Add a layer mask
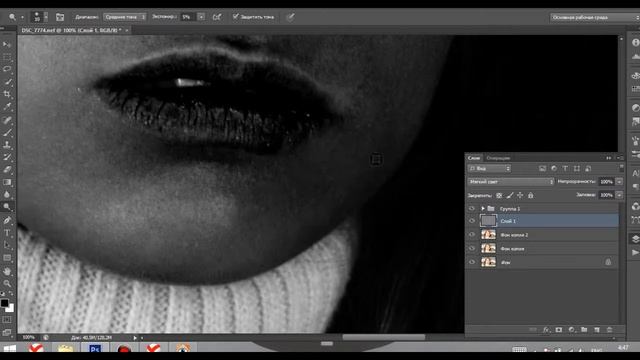The width and height of the screenshot is (640, 360). pyautogui.click(x=559, y=330)
